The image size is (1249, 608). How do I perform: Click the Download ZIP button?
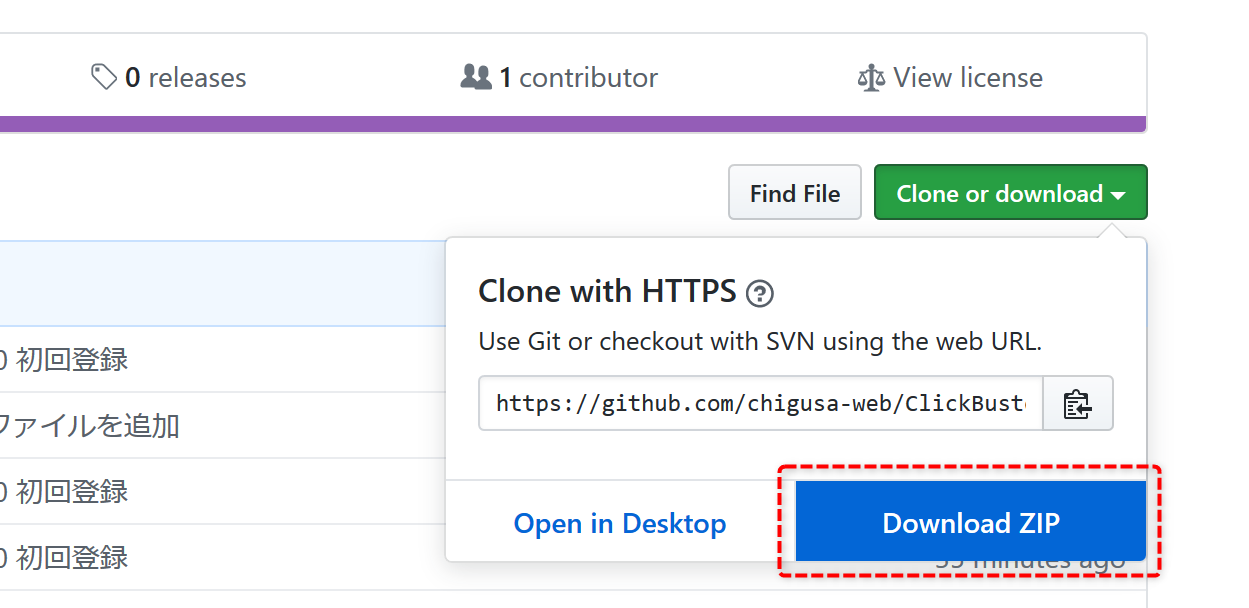pos(970,522)
